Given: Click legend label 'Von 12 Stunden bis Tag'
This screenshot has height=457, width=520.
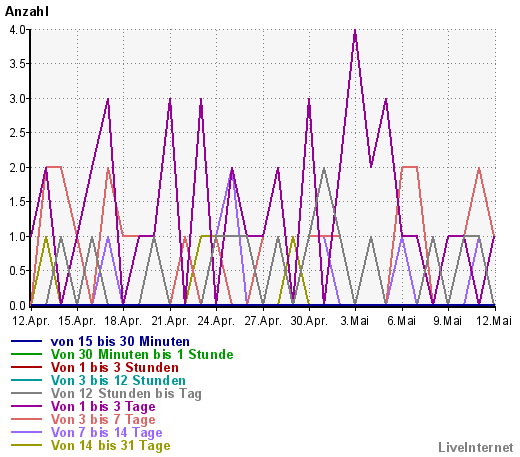Looking at the screenshot, I should [x=126, y=394].
